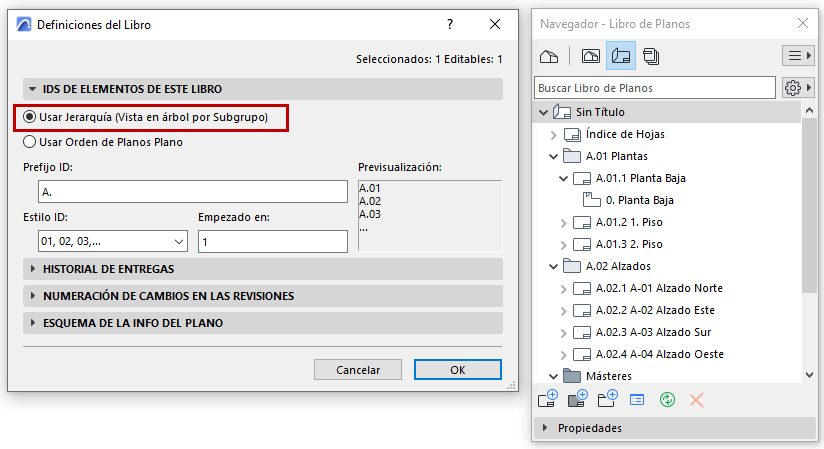824x449 pixels.
Task: Click A.01 Plantas folder icon
Action: coord(572,156)
